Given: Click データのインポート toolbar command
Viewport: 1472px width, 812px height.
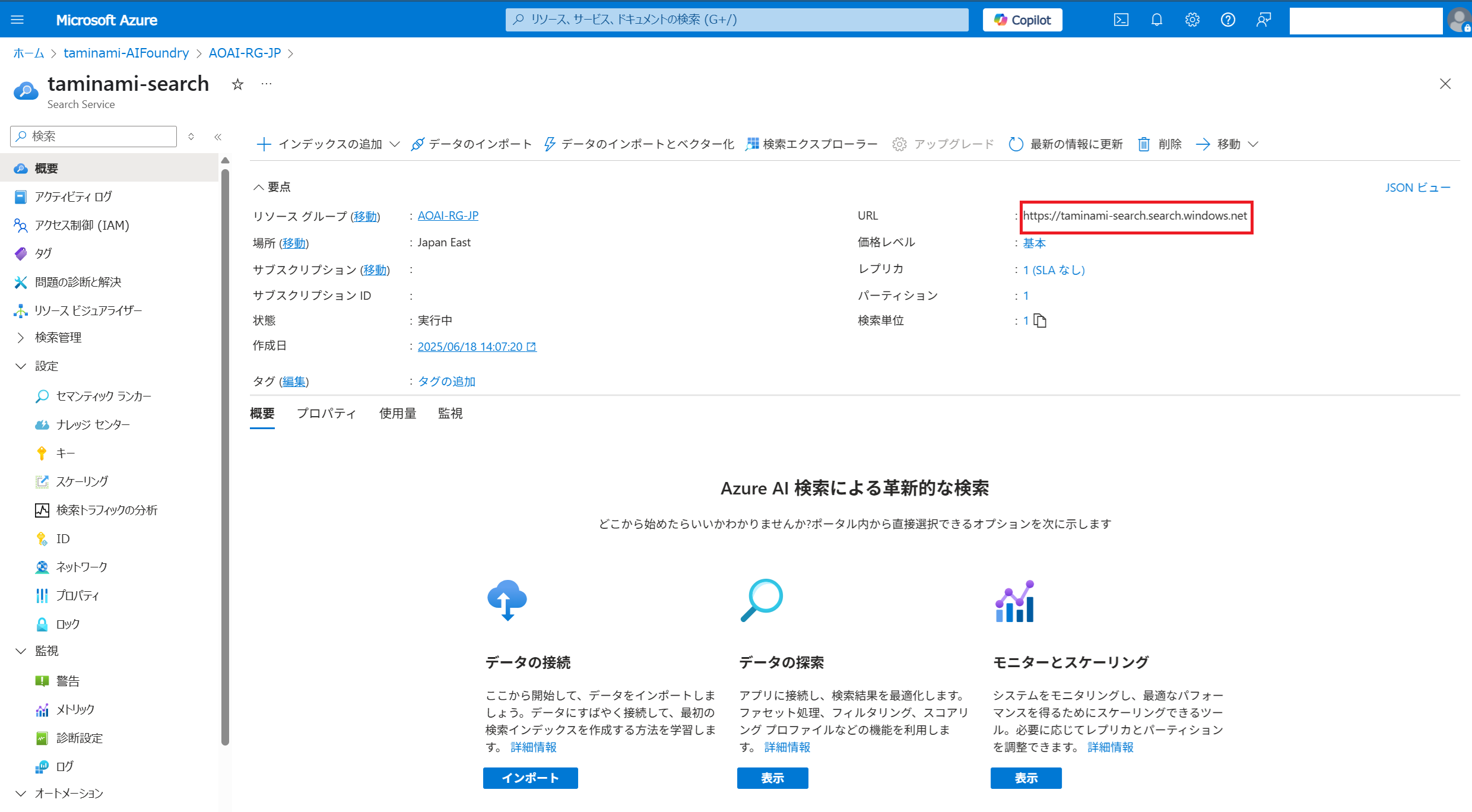Looking at the screenshot, I should click(x=471, y=144).
